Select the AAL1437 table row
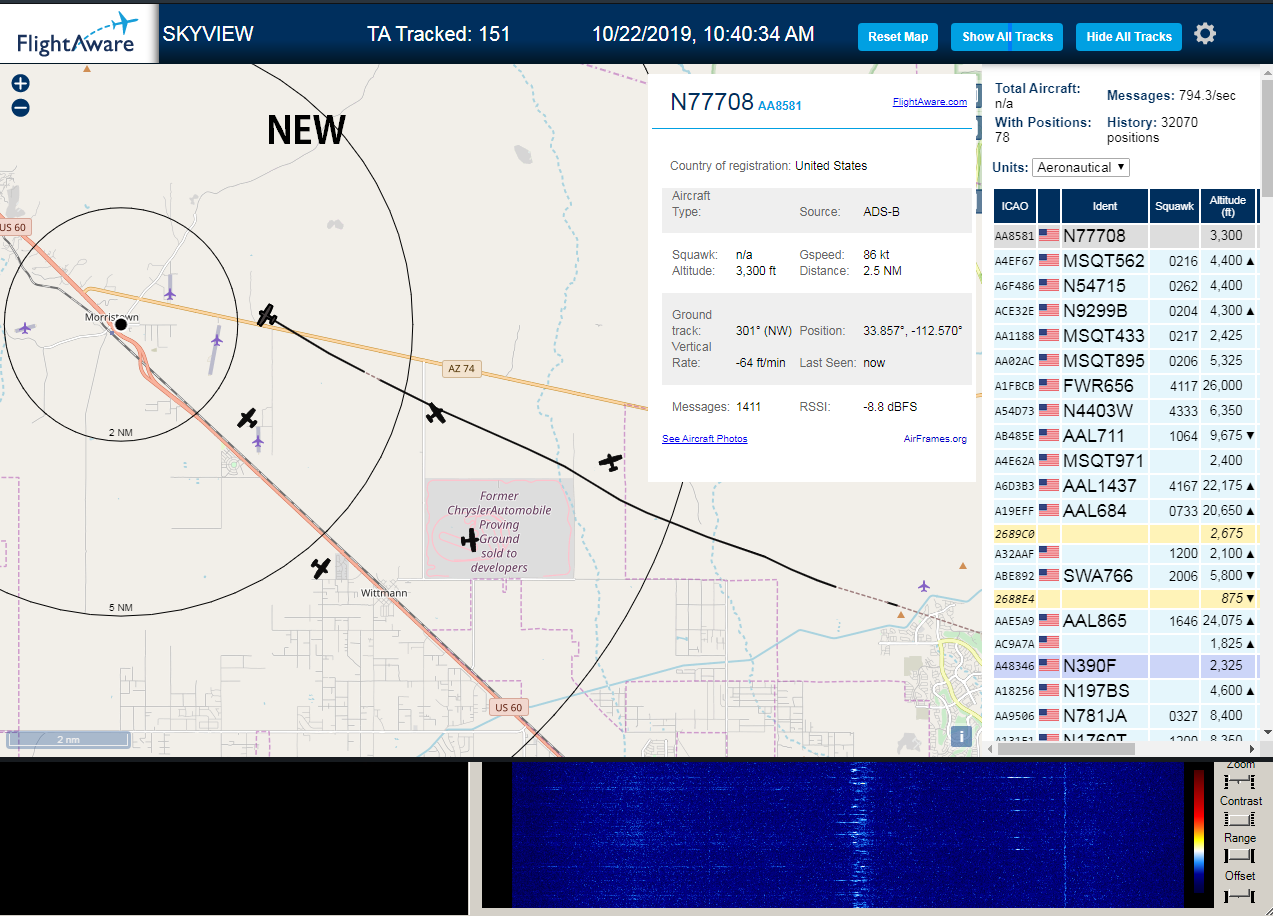This screenshot has height=917, width=1273. click(x=1125, y=486)
